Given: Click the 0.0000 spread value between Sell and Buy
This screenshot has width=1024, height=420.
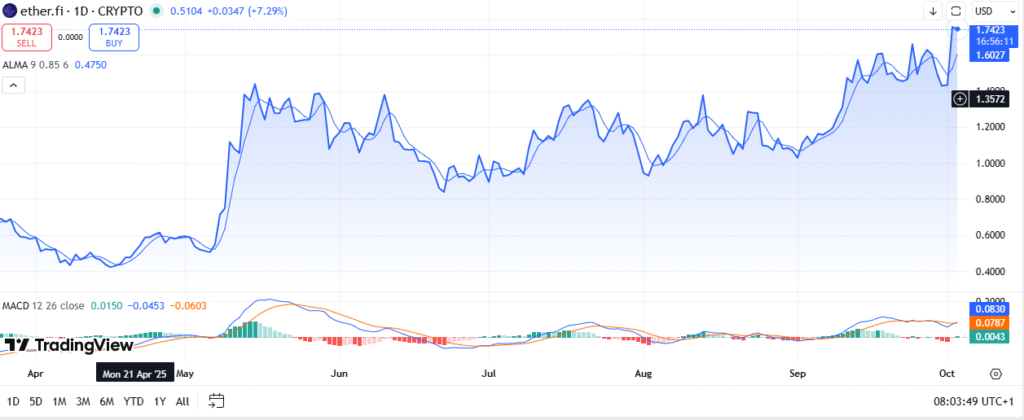Looking at the screenshot, I should coord(71,37).
